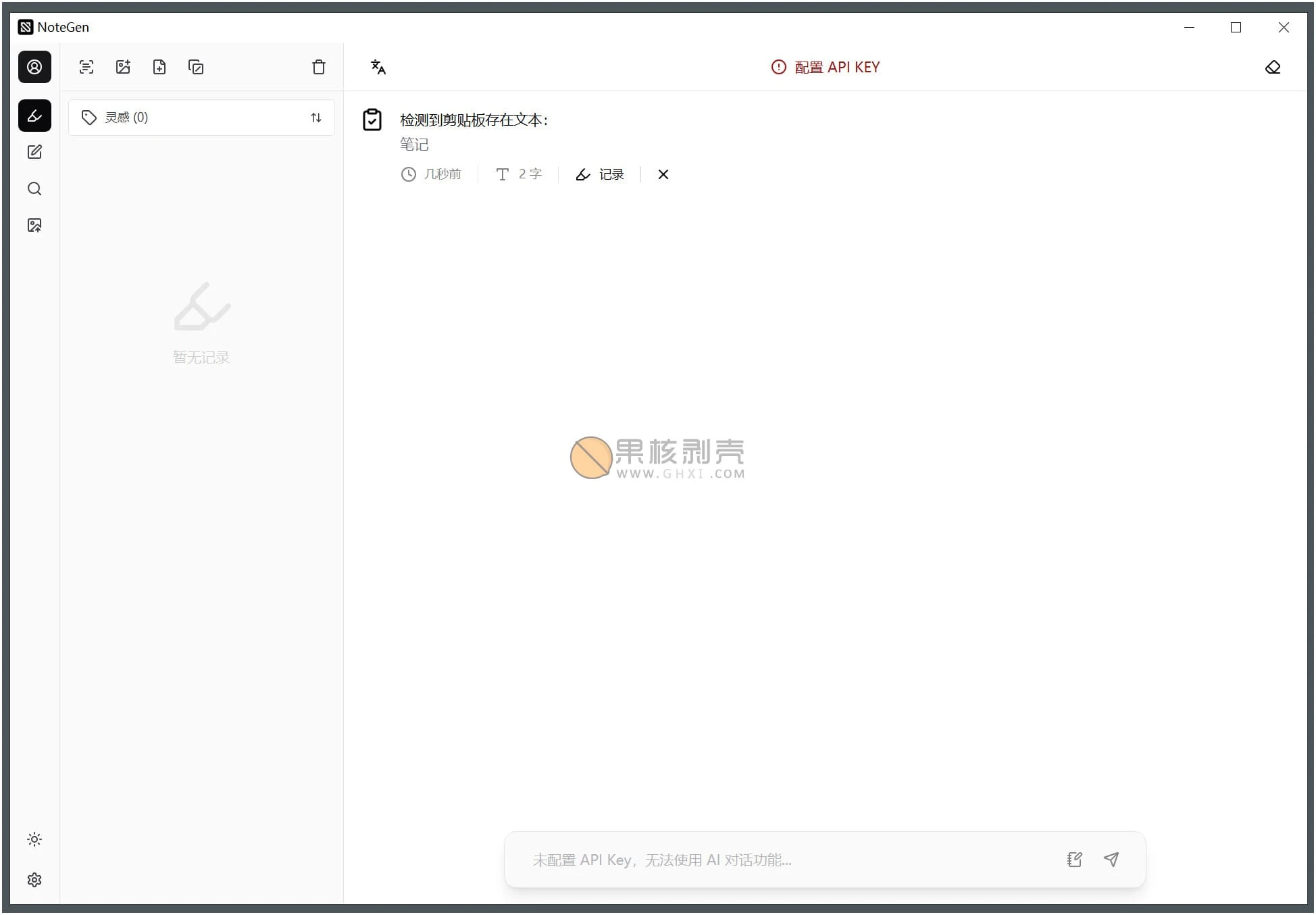Open the 配置 API KEY link
1316x915 pixels.
tap(836, 67)
